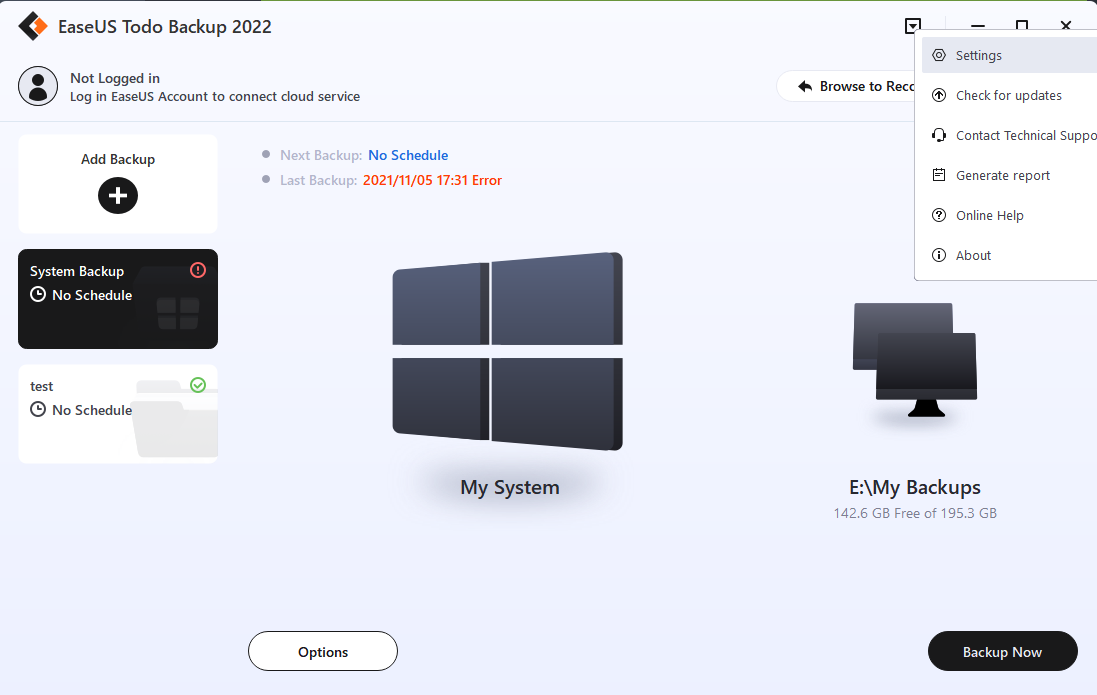
Task: Click the clock icon in test backup card
Action: [x=38, y=409]
